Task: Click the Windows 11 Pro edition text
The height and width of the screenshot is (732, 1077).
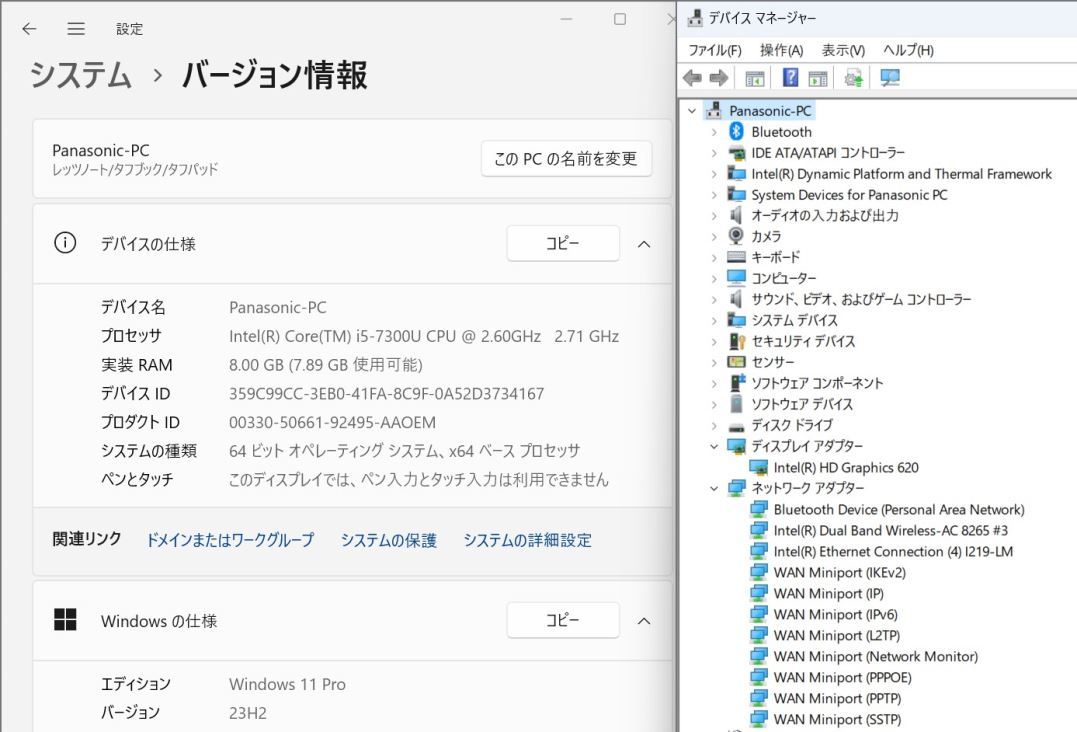Action: [287, 684]
